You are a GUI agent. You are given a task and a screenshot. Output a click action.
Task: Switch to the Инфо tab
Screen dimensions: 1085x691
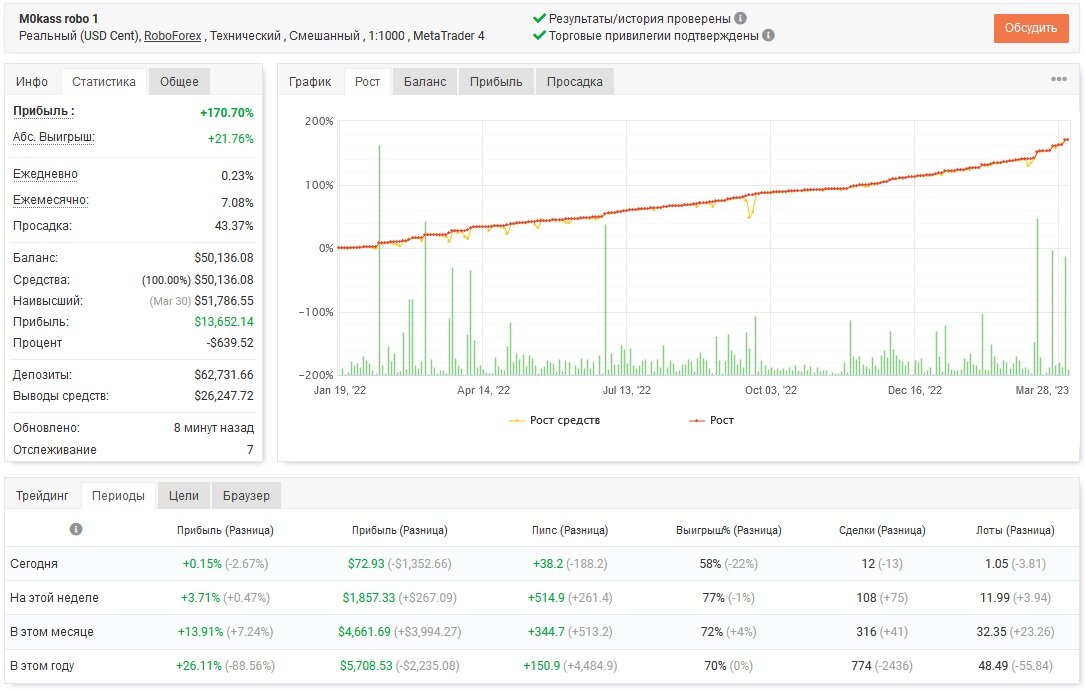(x=32, y=82)
